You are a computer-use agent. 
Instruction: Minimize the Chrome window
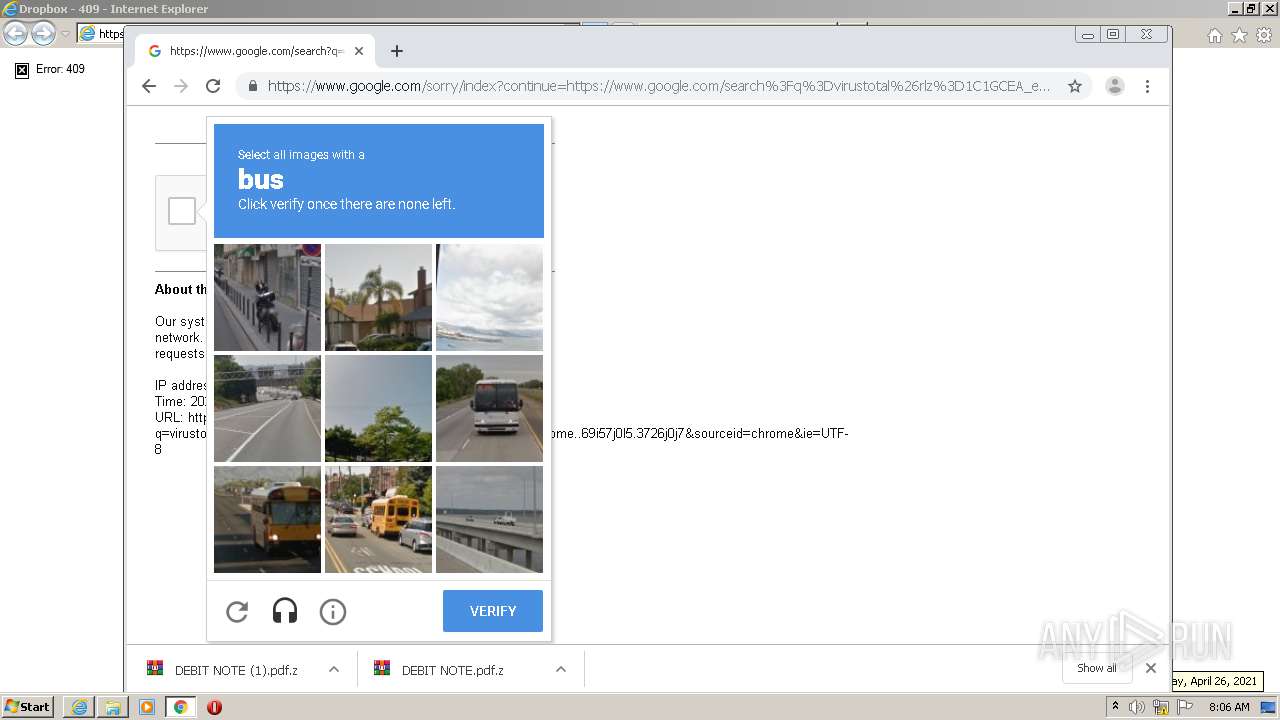pos(1088,35)
